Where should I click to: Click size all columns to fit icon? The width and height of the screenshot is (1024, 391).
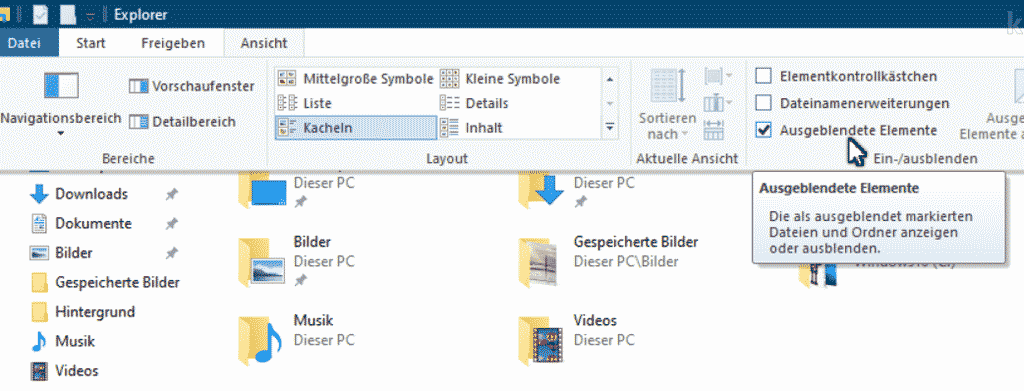pyautogui.click(x=714, y=129)
